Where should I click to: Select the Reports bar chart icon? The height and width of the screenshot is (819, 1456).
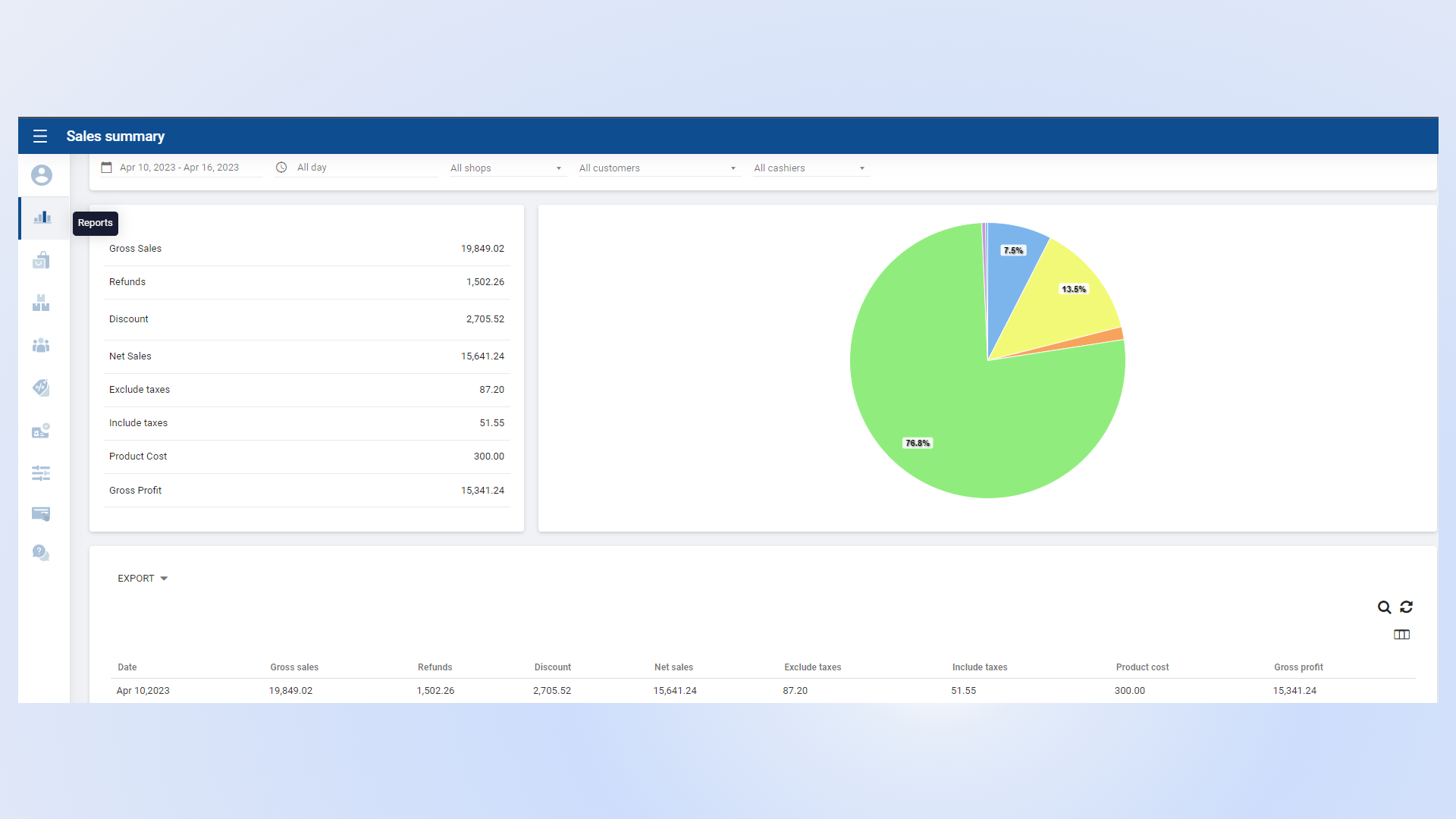pos(42,218)
